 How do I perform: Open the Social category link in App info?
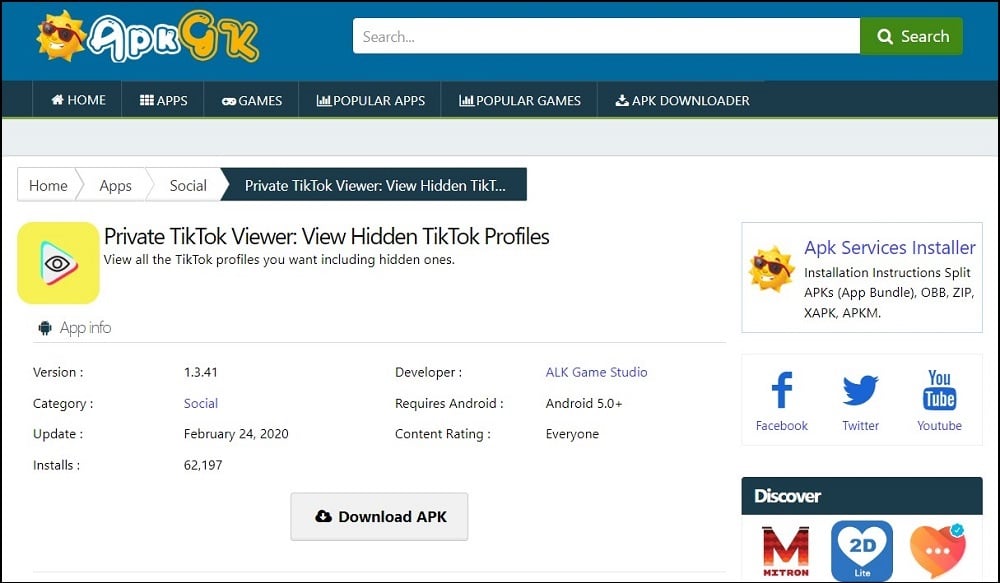(201, 403)
